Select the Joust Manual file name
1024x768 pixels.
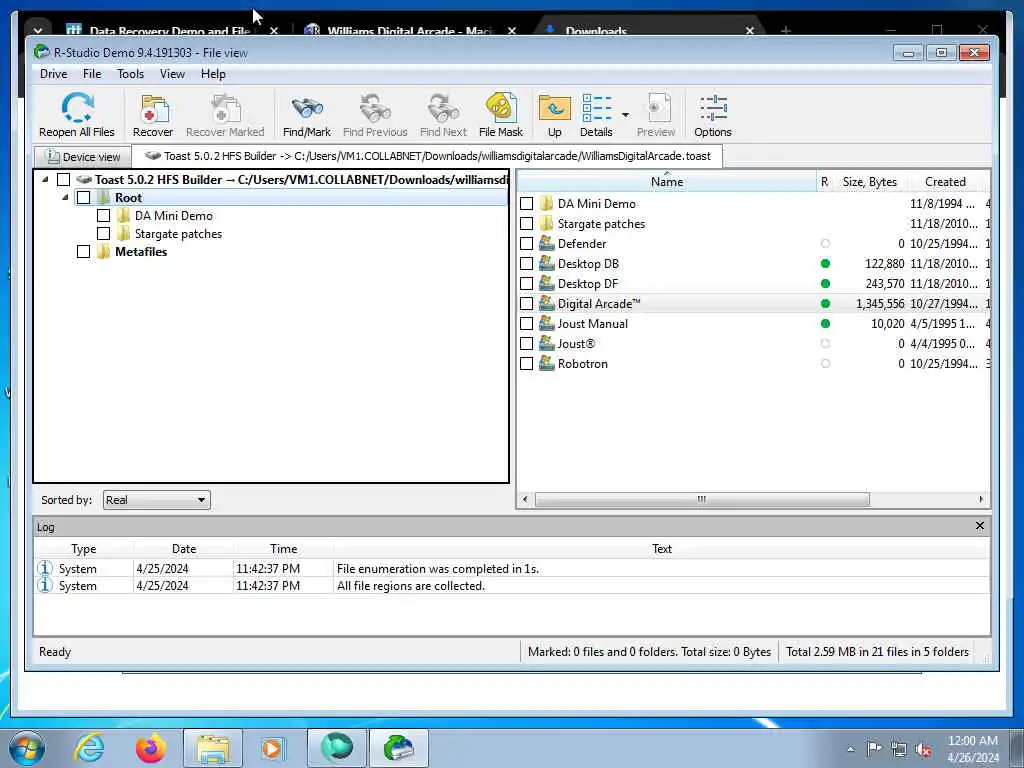(x=592, y=324)
